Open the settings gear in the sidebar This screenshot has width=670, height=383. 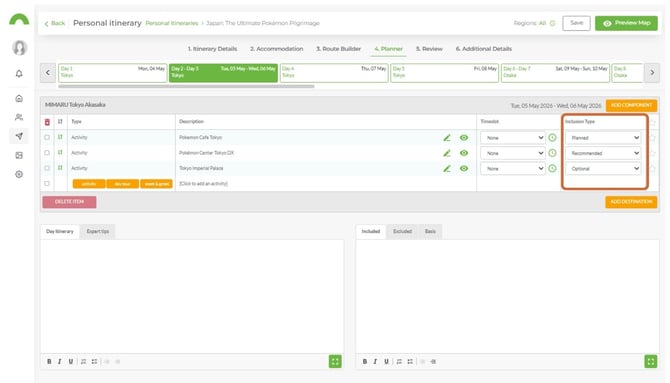(19, 174)
